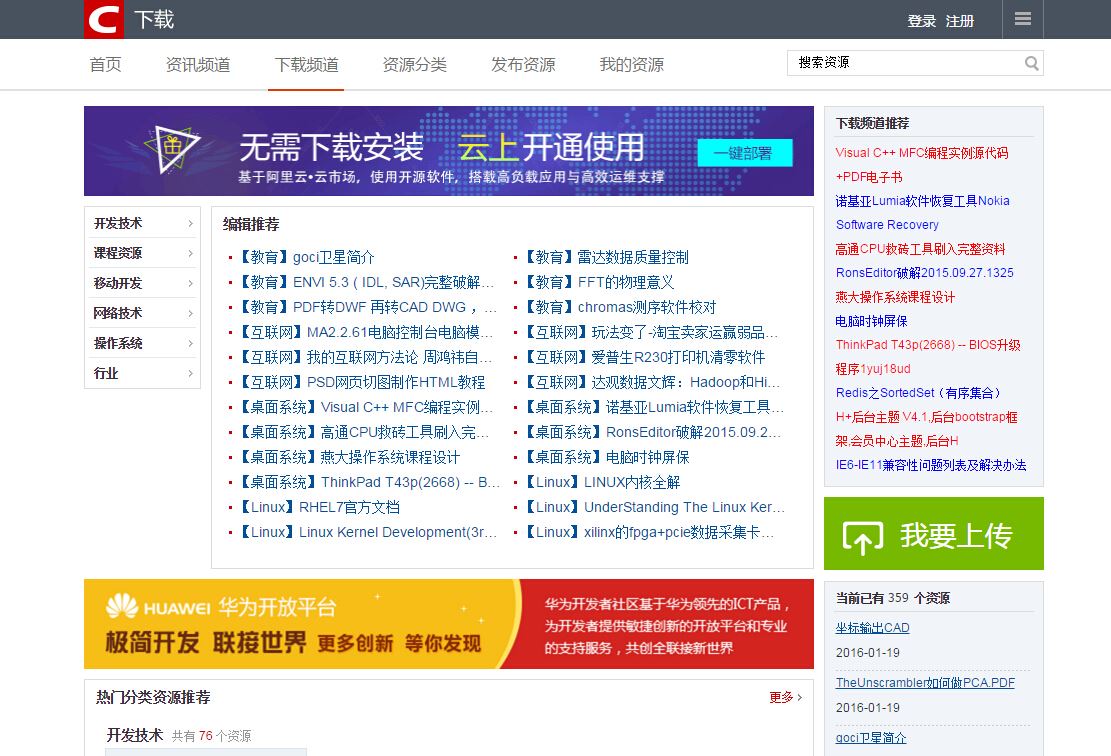Open 【教育】goci卫星简介 in editor picks
Image resolution: width=1111 pixels, height=756 pixels.
point(306,257)
